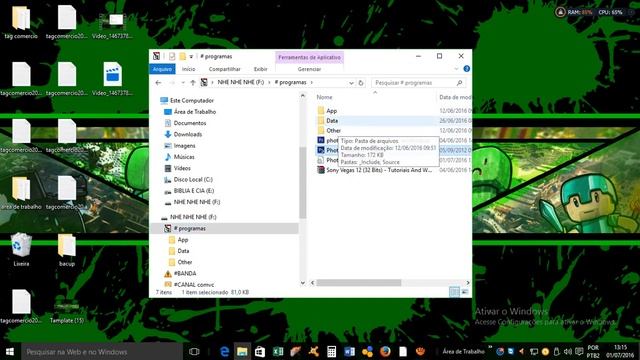
Task: Switch to Large Icons view layout icon
Action: (464, 292)
